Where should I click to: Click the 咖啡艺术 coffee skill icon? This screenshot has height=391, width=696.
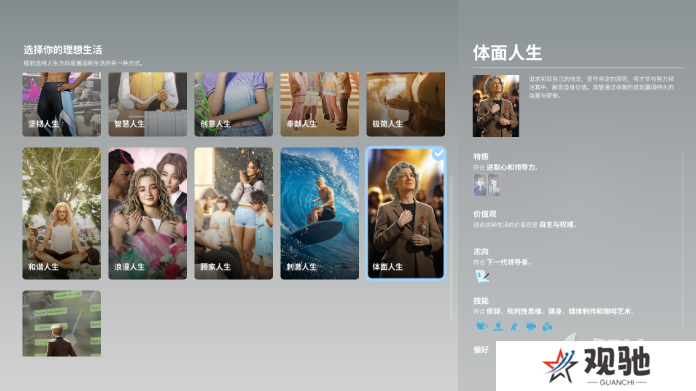point(547,326)
